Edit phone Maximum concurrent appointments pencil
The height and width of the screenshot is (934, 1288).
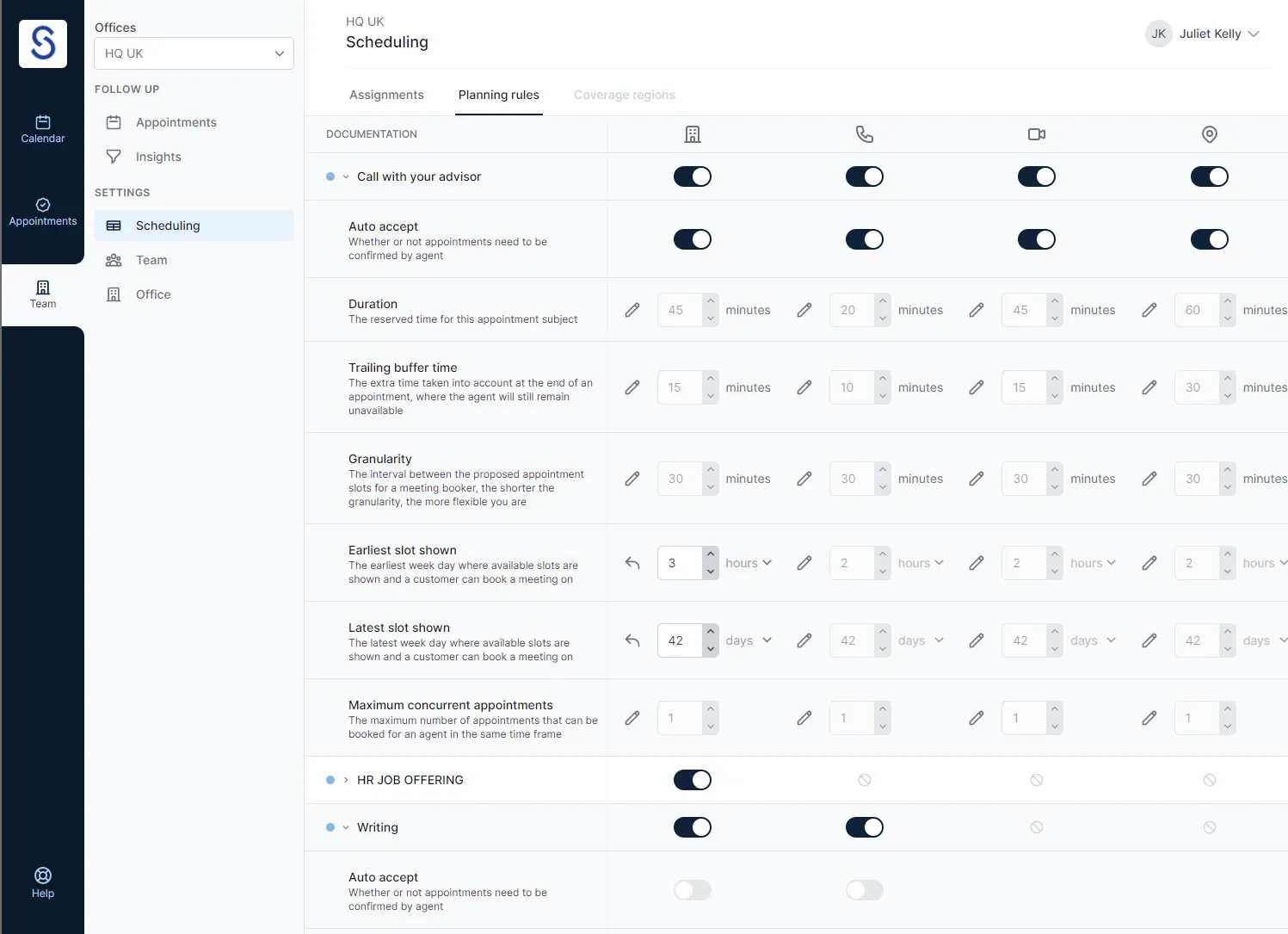(x=804, y=718)
